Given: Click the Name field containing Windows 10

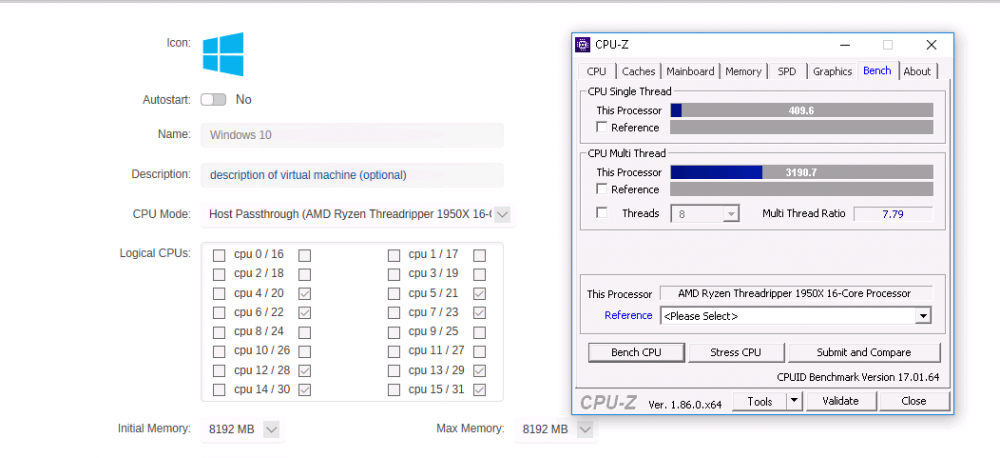Looking at the screenshot, I should [352, 135].
